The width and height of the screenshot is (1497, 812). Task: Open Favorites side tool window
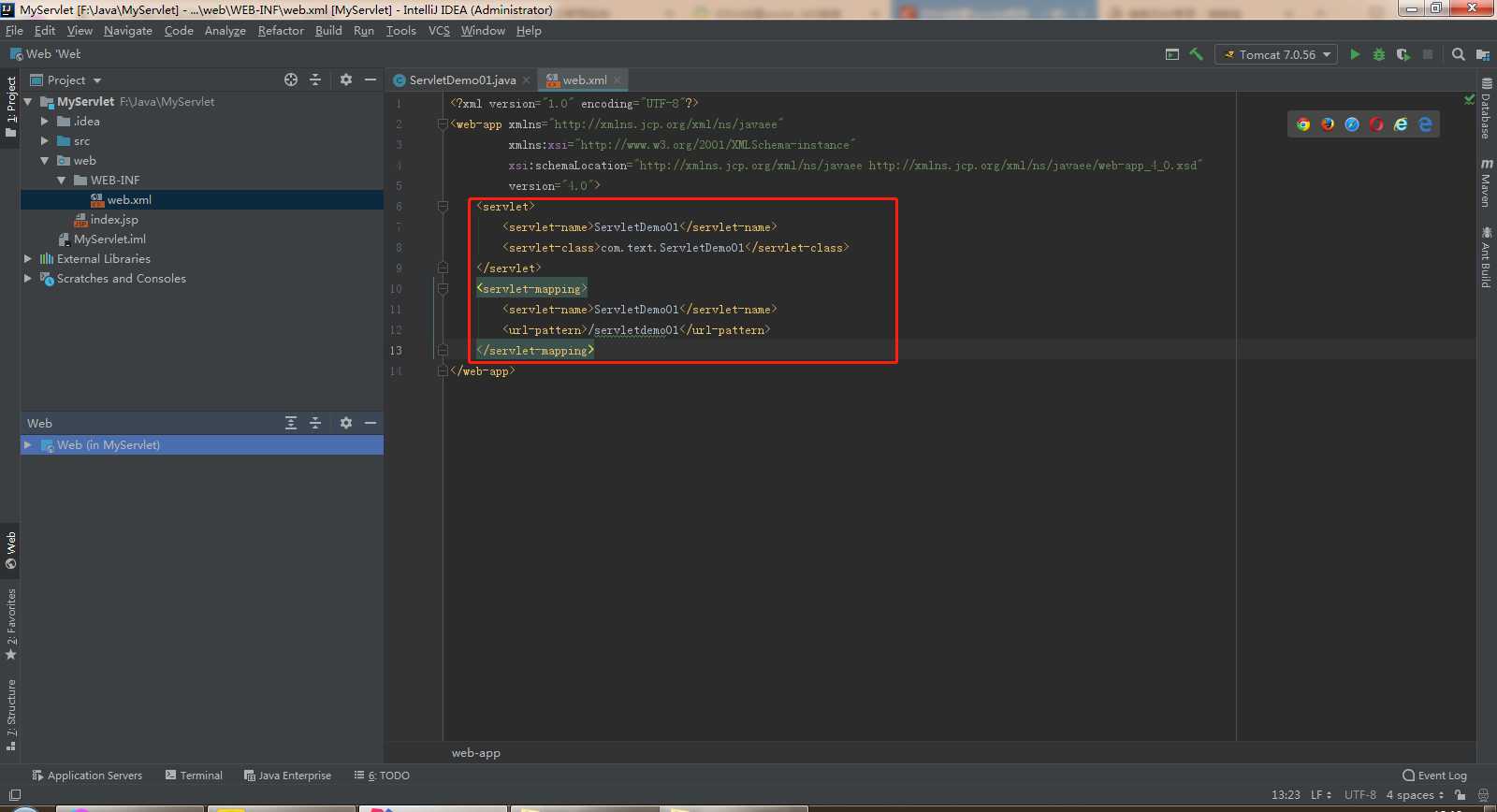tap(11, 624)
